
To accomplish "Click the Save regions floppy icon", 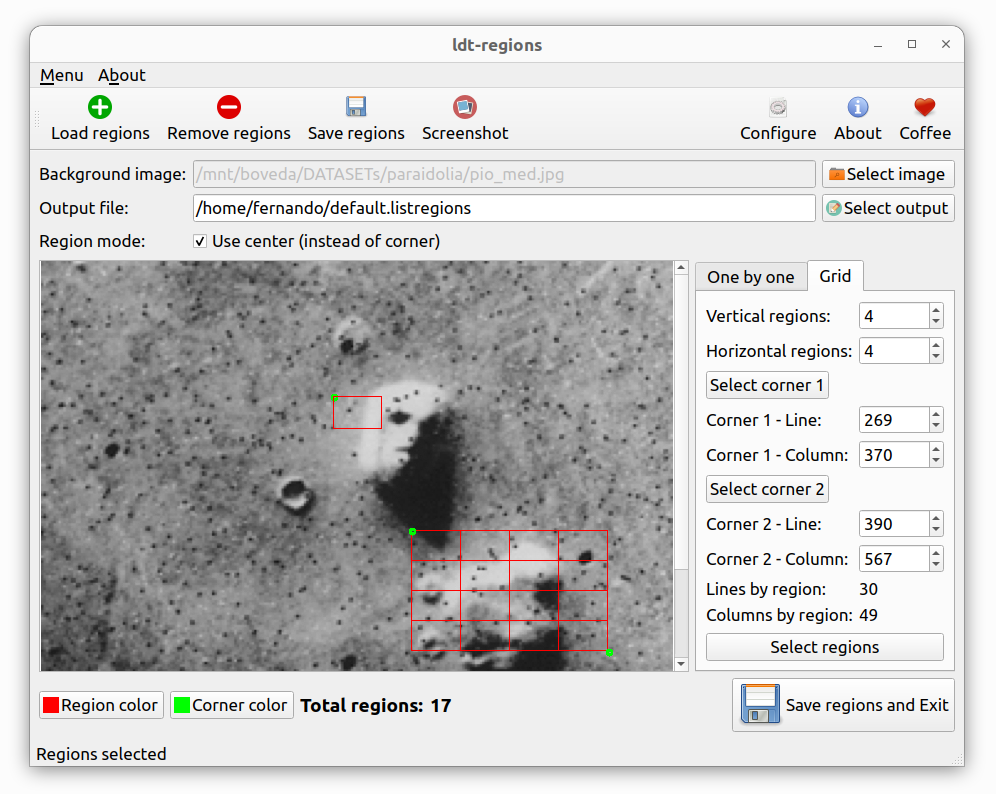I will coord(356,107).
